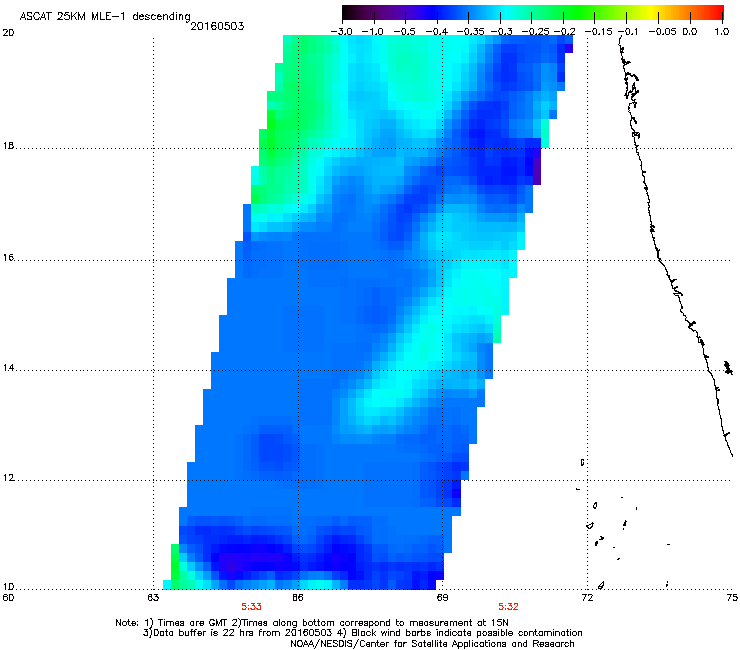Click the colorbar label 0.0
740x650 pixels.
point(690,32)
